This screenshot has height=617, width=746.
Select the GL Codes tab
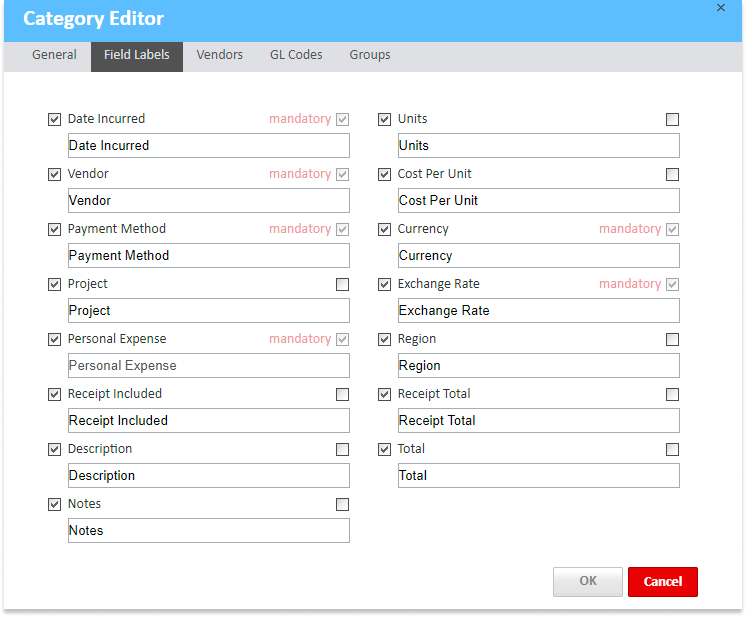pyautogui.click(x=296, y=55)
